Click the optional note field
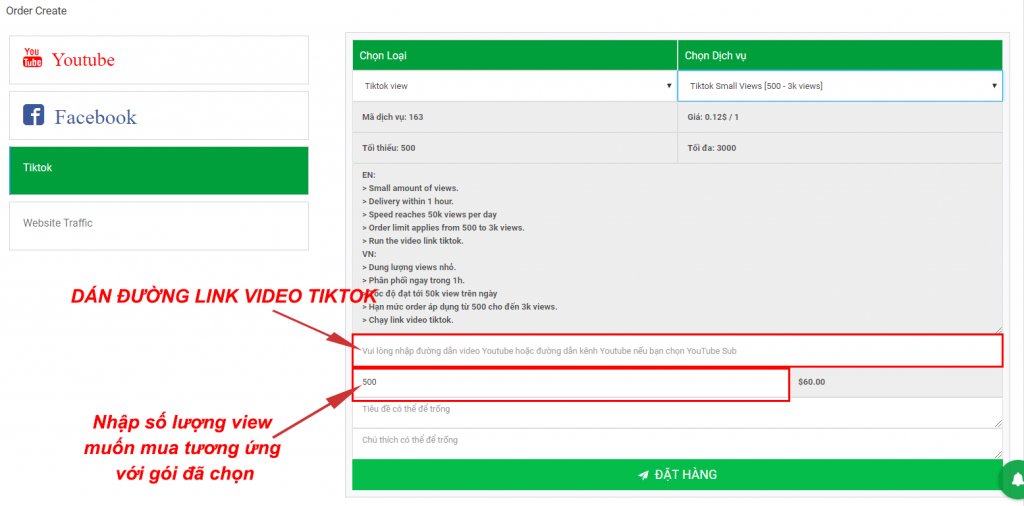This screenshot has width=1024, height=506. click(677, 443)
